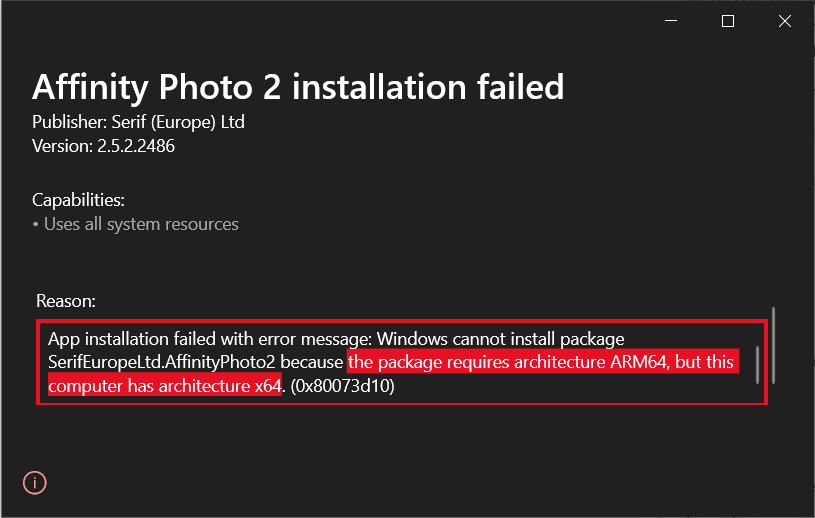Maximize the installer window

(728, 21)
